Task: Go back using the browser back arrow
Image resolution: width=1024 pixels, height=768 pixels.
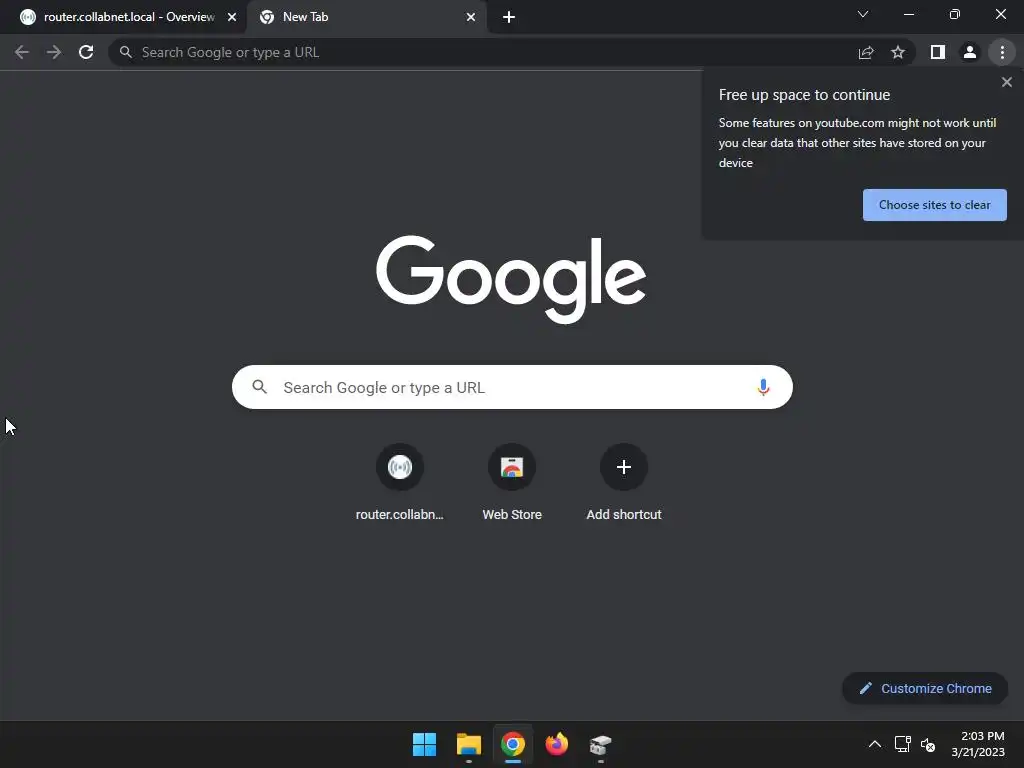Action: tap(22, 52)
